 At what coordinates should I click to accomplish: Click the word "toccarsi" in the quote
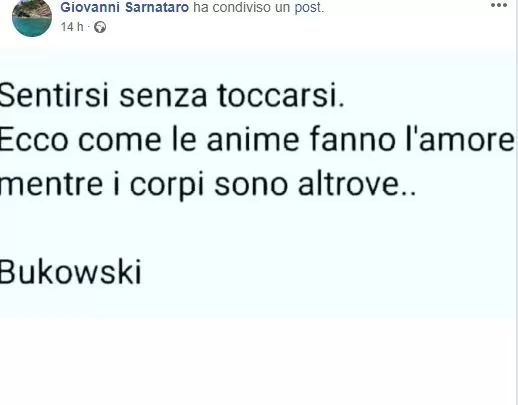(x=278, y=95)
